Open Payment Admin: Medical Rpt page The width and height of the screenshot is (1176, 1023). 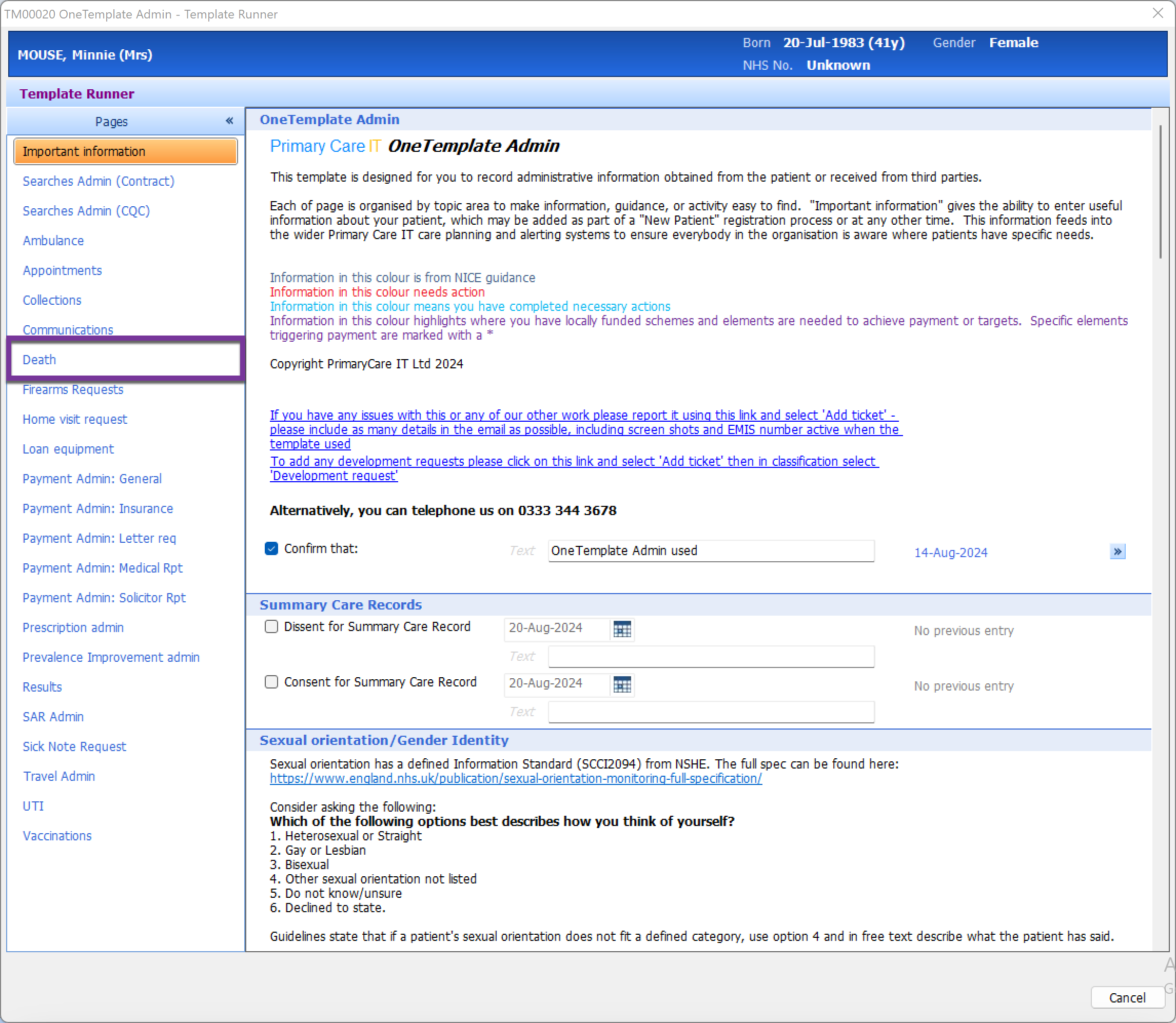click(x=102, y=568)
